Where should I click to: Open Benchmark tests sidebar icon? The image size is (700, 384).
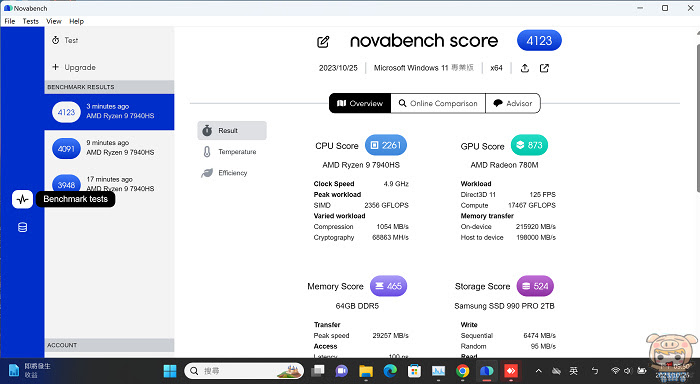(22, 199)
